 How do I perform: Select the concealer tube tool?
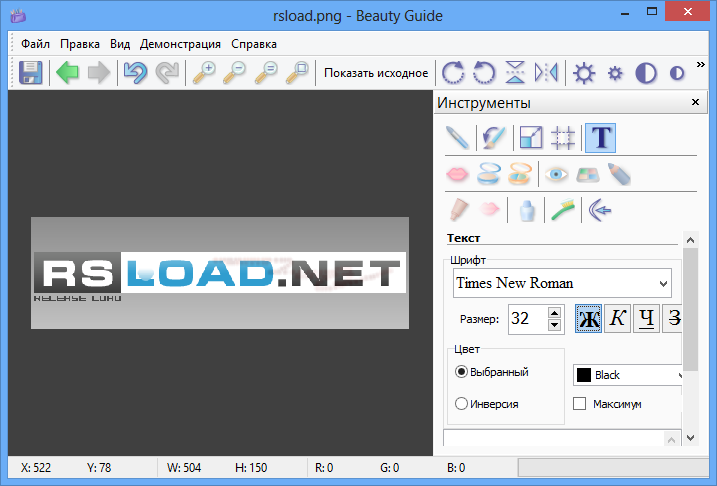[x=457, y=210]
